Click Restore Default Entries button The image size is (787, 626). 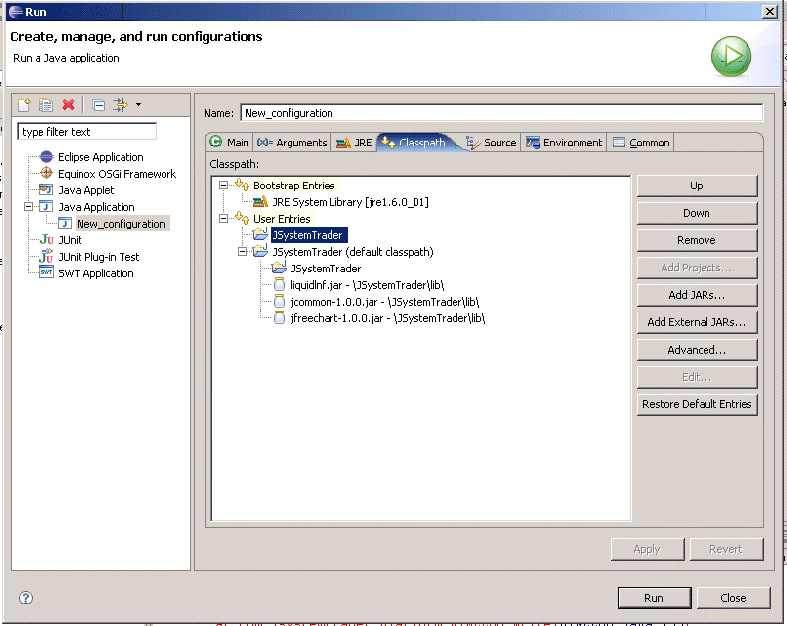point(697,404)
